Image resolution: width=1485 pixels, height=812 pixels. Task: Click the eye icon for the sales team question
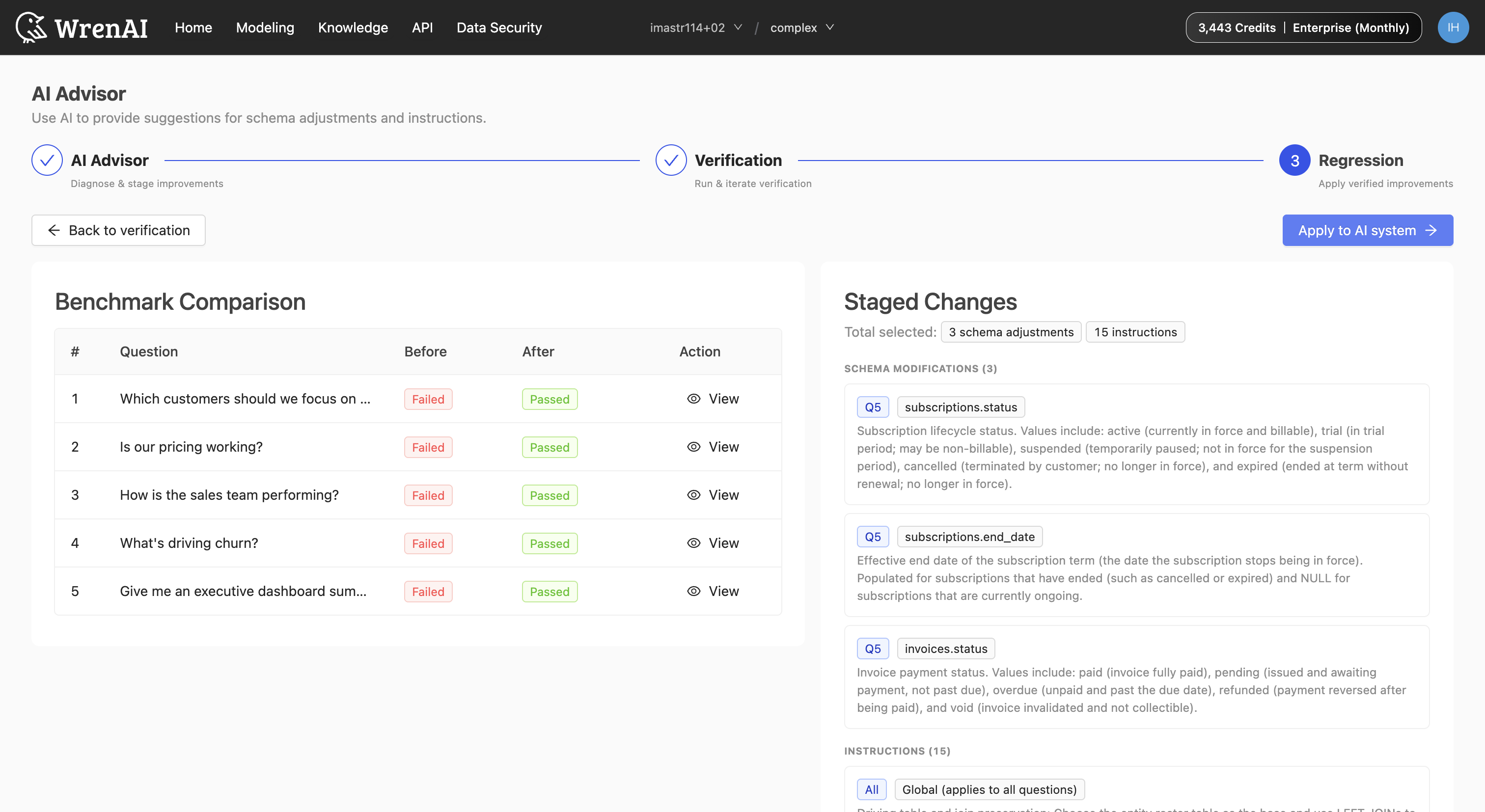click(693, 495)
